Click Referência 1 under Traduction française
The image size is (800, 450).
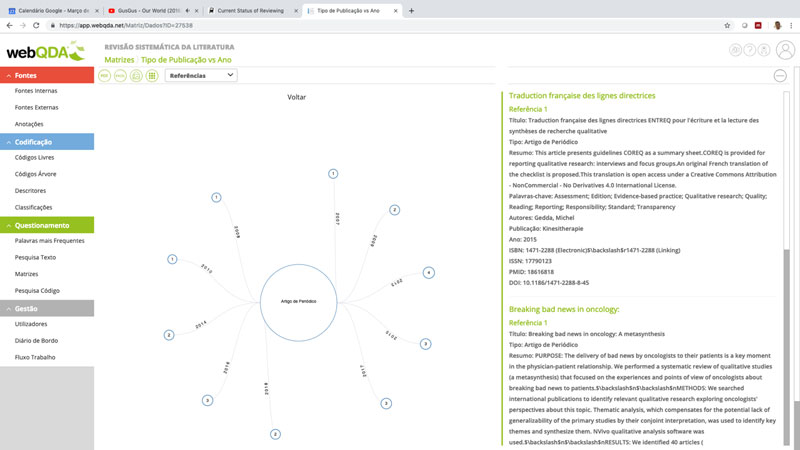(x=528, y=109)
